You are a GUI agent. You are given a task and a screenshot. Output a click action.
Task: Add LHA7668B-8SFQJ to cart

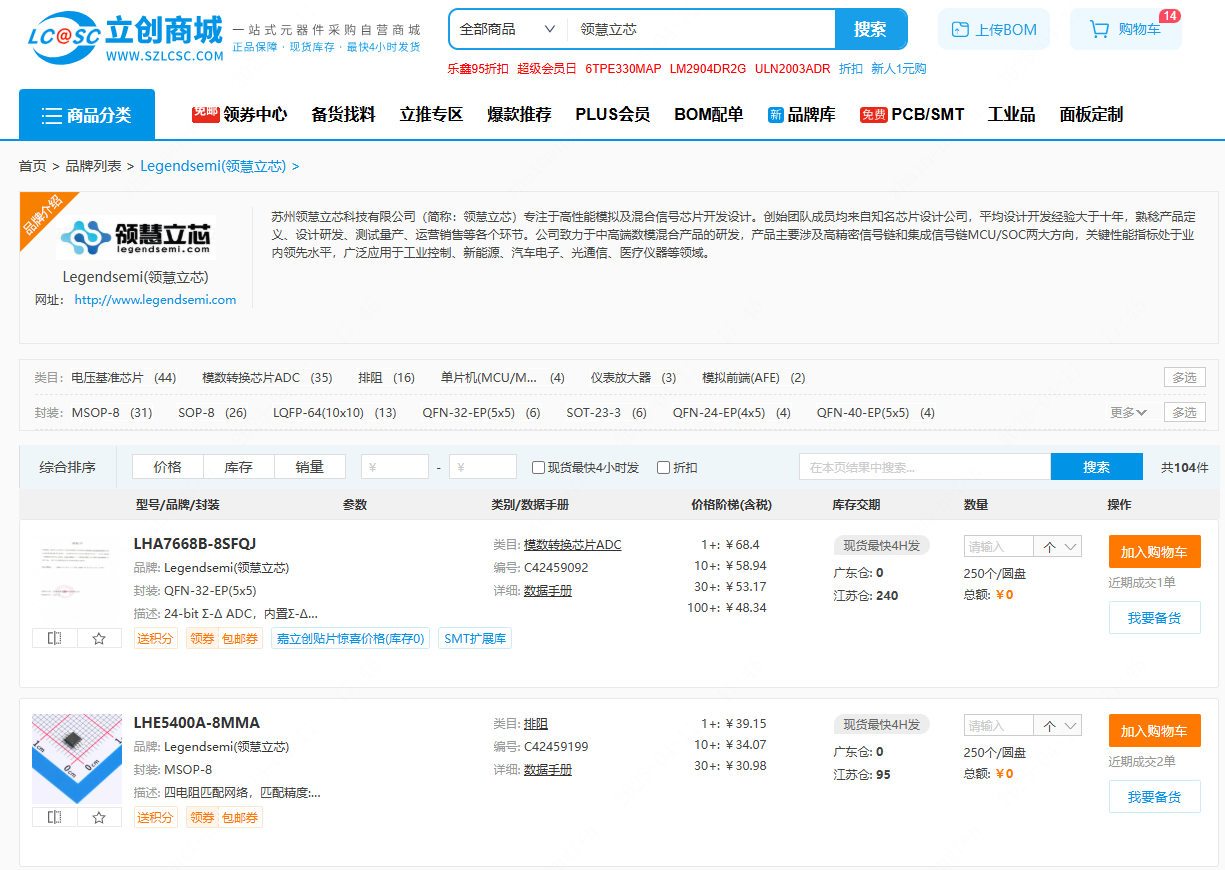pos(1154,552)
